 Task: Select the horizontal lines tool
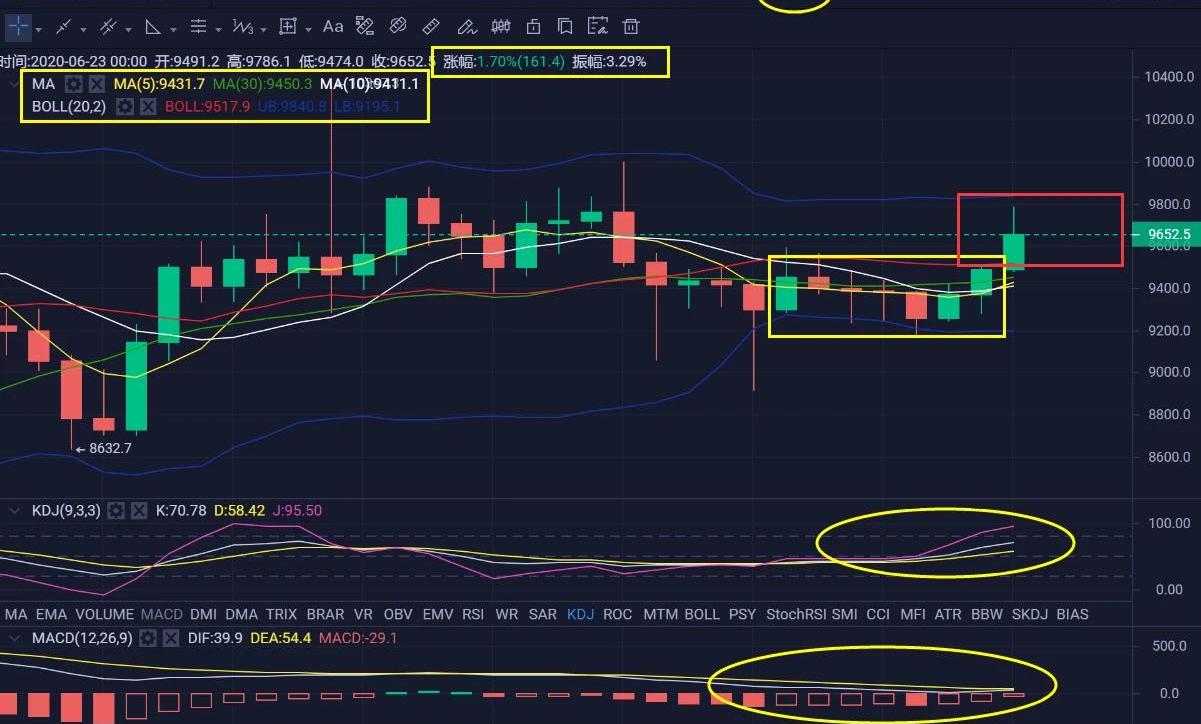(x=198, y=26)
